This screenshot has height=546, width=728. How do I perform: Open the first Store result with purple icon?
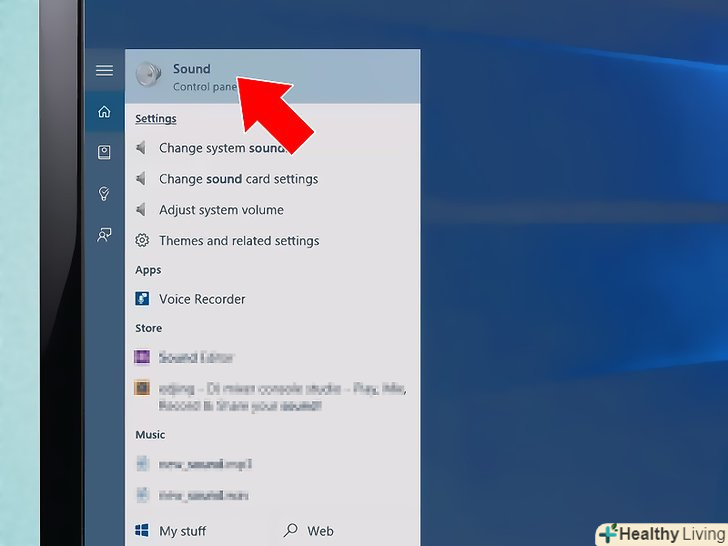point(273,357)
